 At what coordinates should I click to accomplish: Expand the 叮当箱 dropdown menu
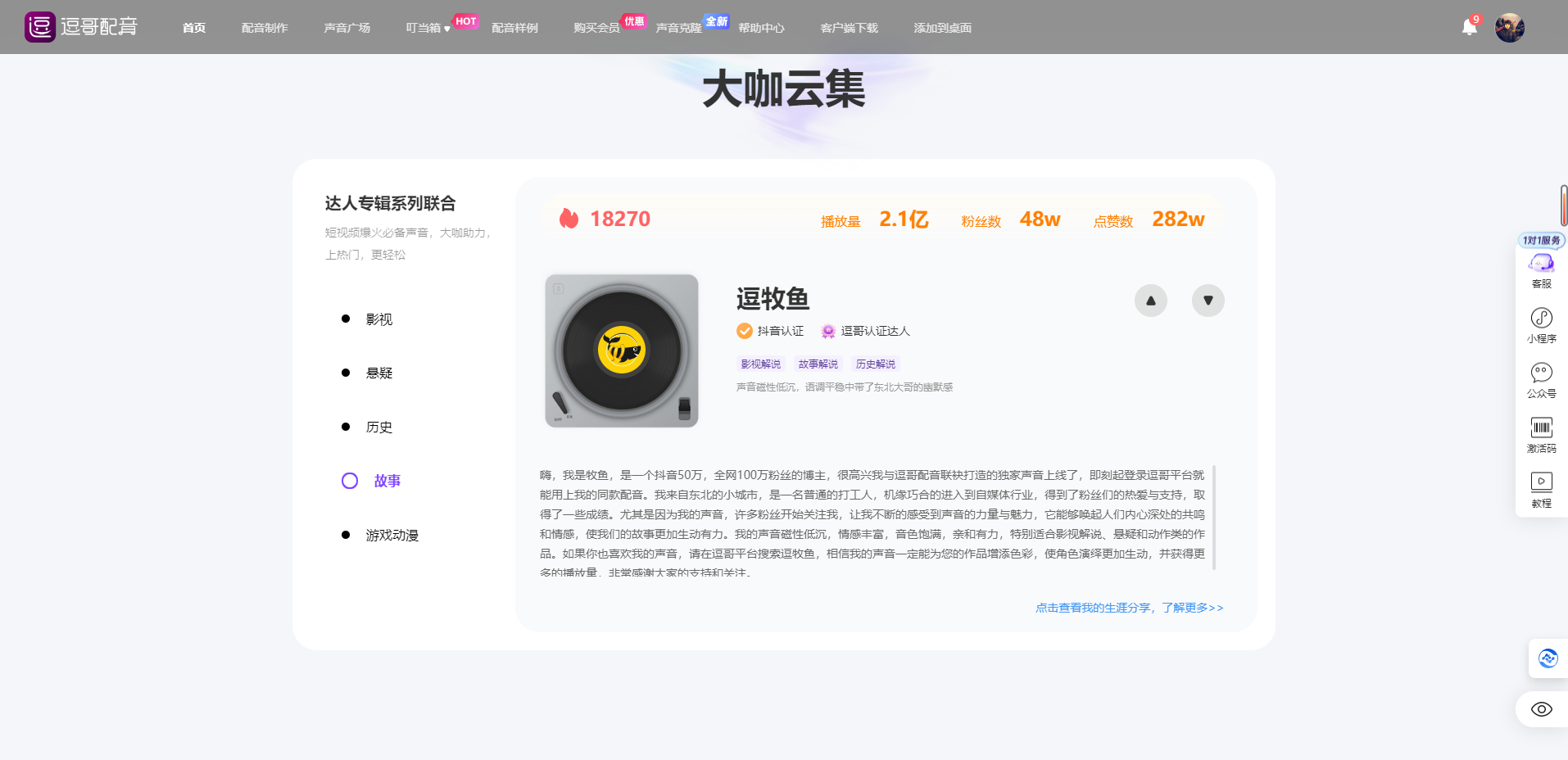(x=425, y=27)
